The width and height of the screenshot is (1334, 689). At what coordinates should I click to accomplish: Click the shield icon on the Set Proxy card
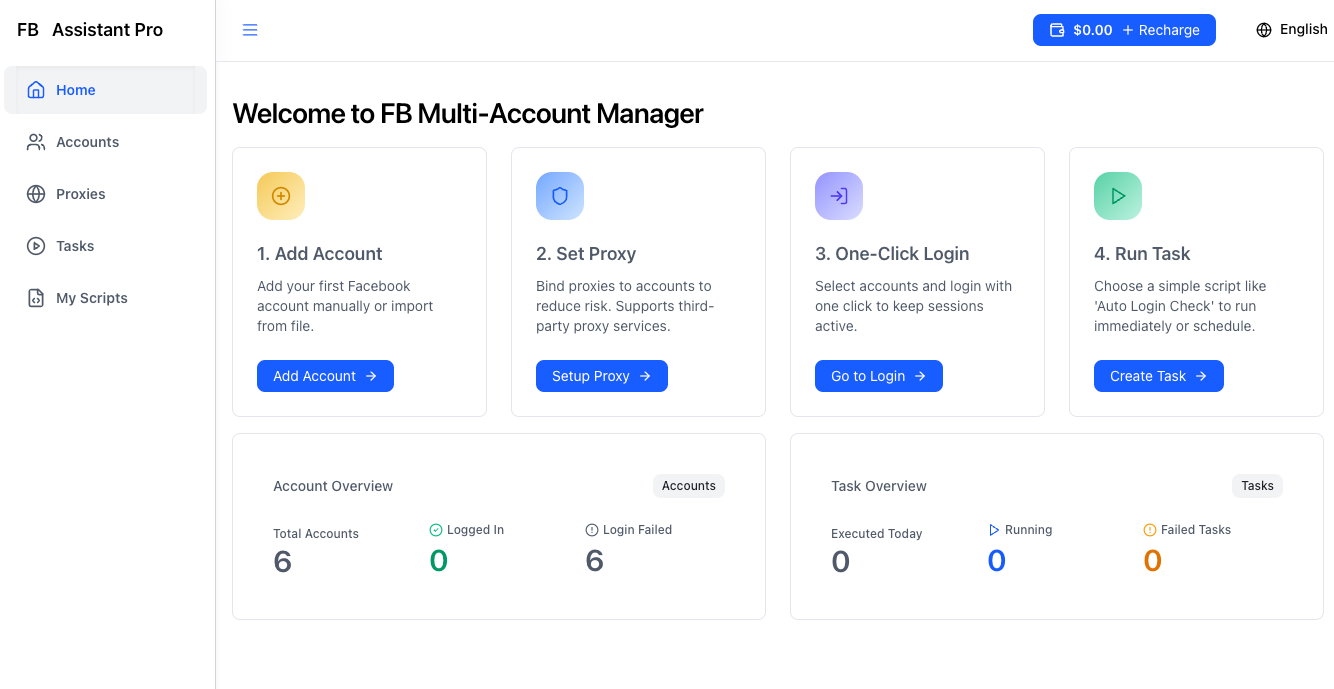click(x=559, y=195)
